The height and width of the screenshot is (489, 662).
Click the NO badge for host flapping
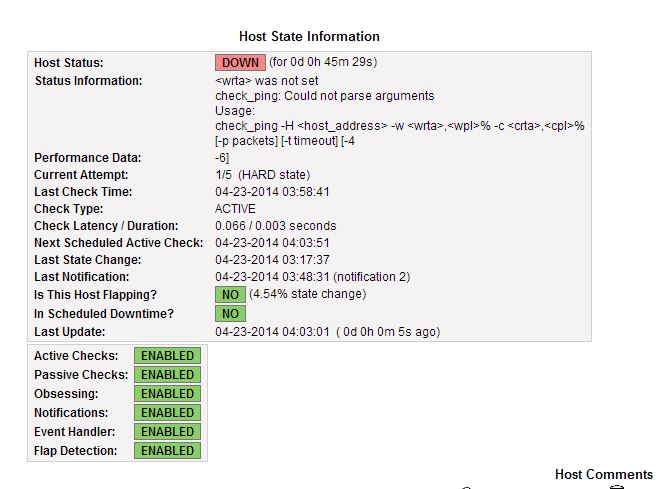(x=230, y=294)
